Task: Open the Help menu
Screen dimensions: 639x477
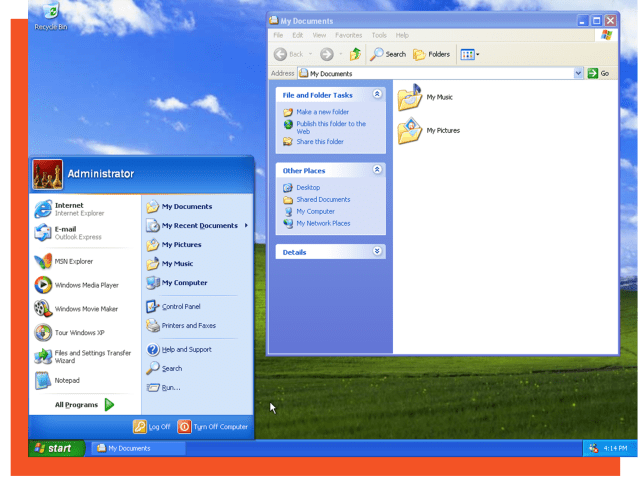Action: click(x=402, y=35)
